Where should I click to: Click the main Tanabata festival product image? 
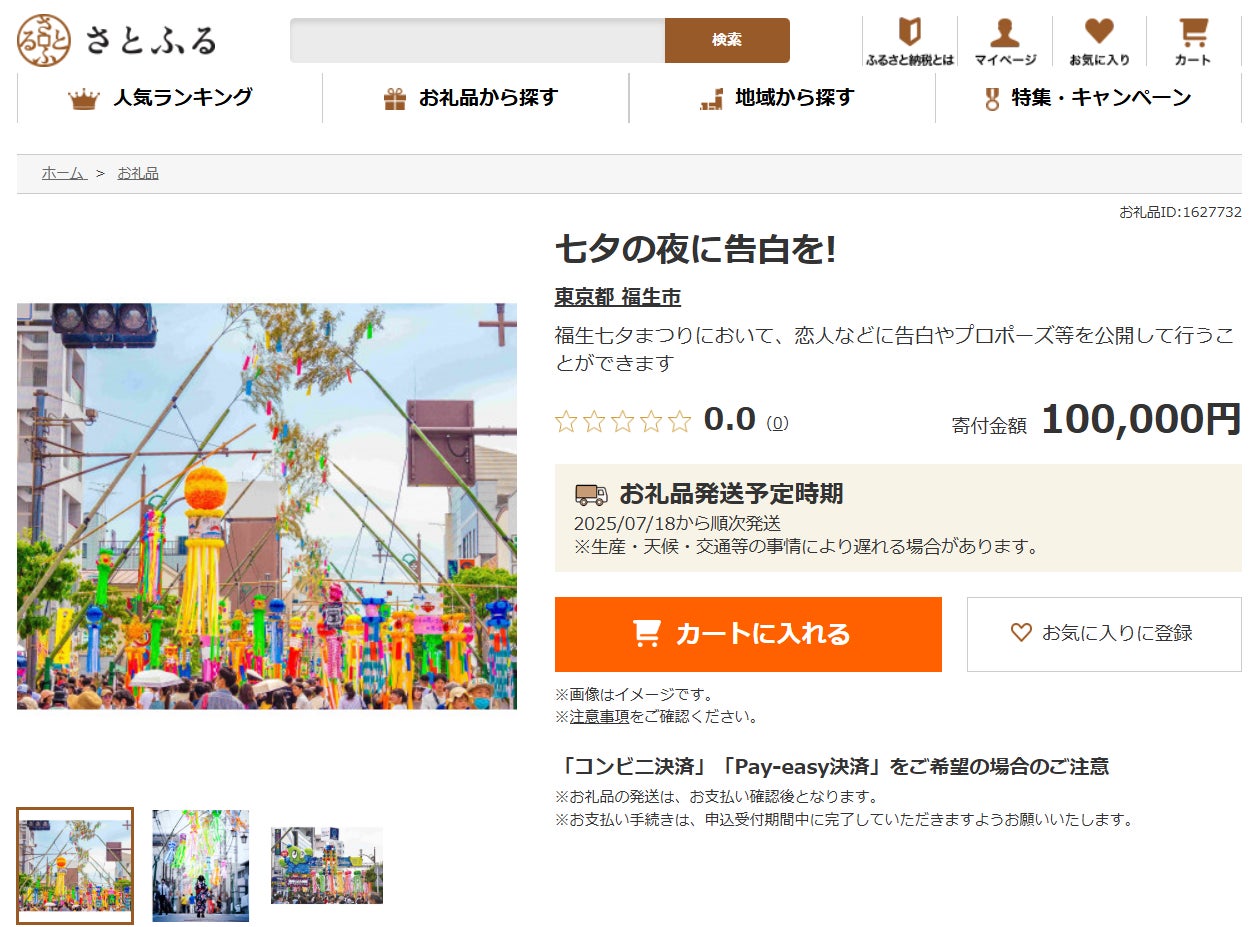267,506
